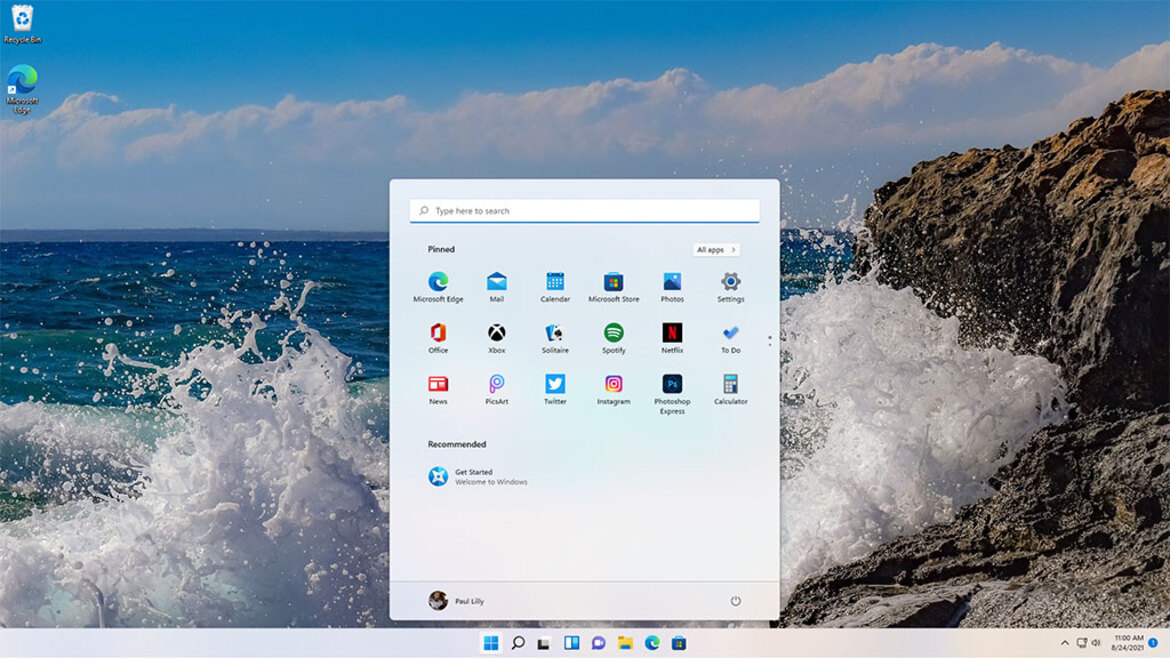Image resolution: width=1170 pixels, height=658 pixels.
Task: Open Spotify from pinned apps
Action: click(x=613, y=338)
